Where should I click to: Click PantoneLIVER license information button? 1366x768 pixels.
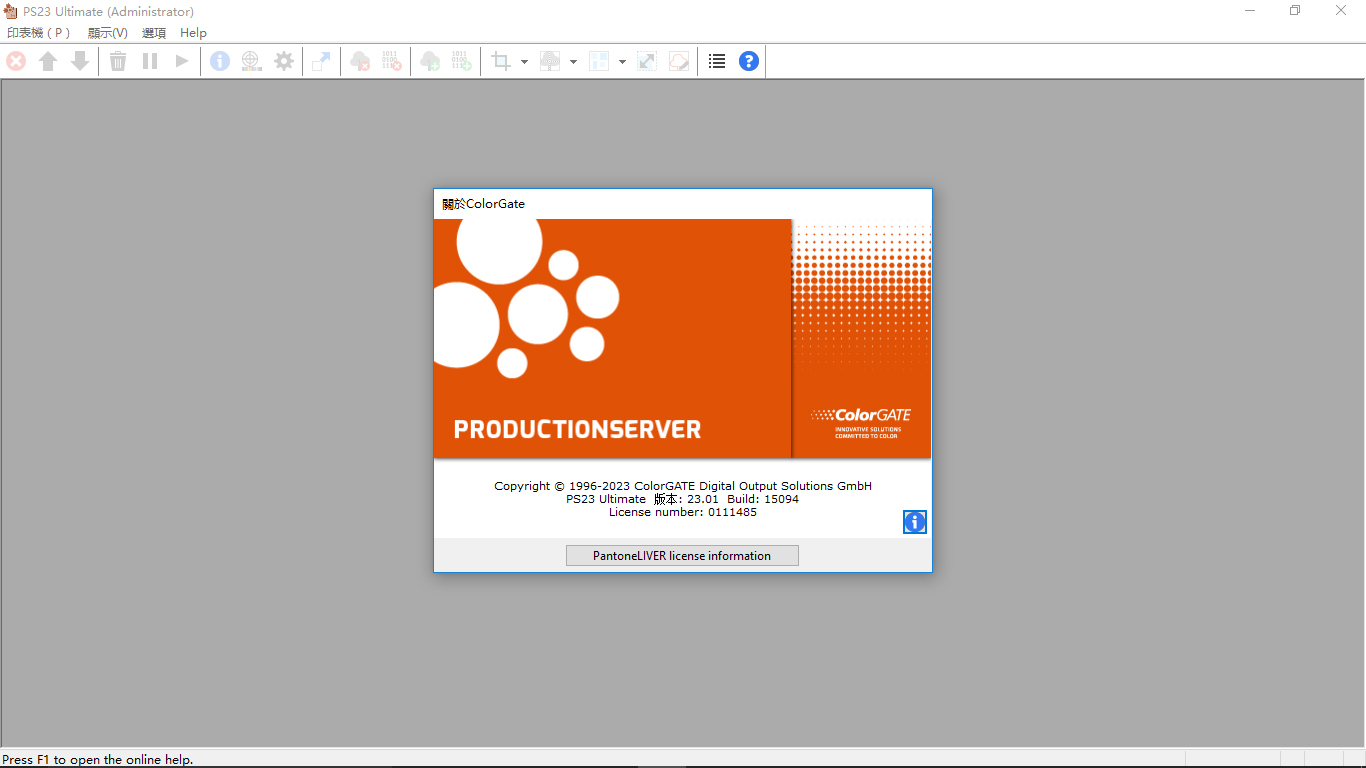[x=682, y=556]
